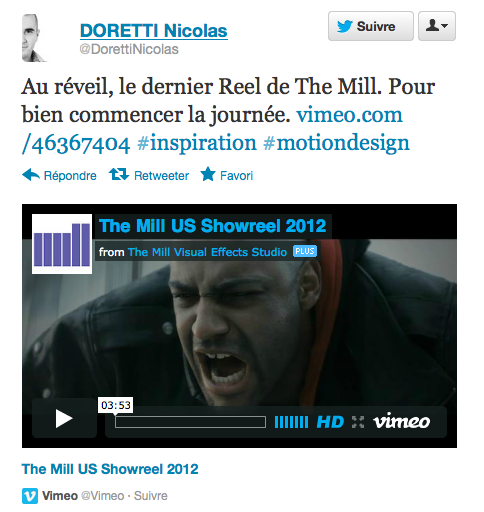Click the Retweeter arrows icon
The height and width of the screenshot is (512, 484).
click(x=119, y=174)
